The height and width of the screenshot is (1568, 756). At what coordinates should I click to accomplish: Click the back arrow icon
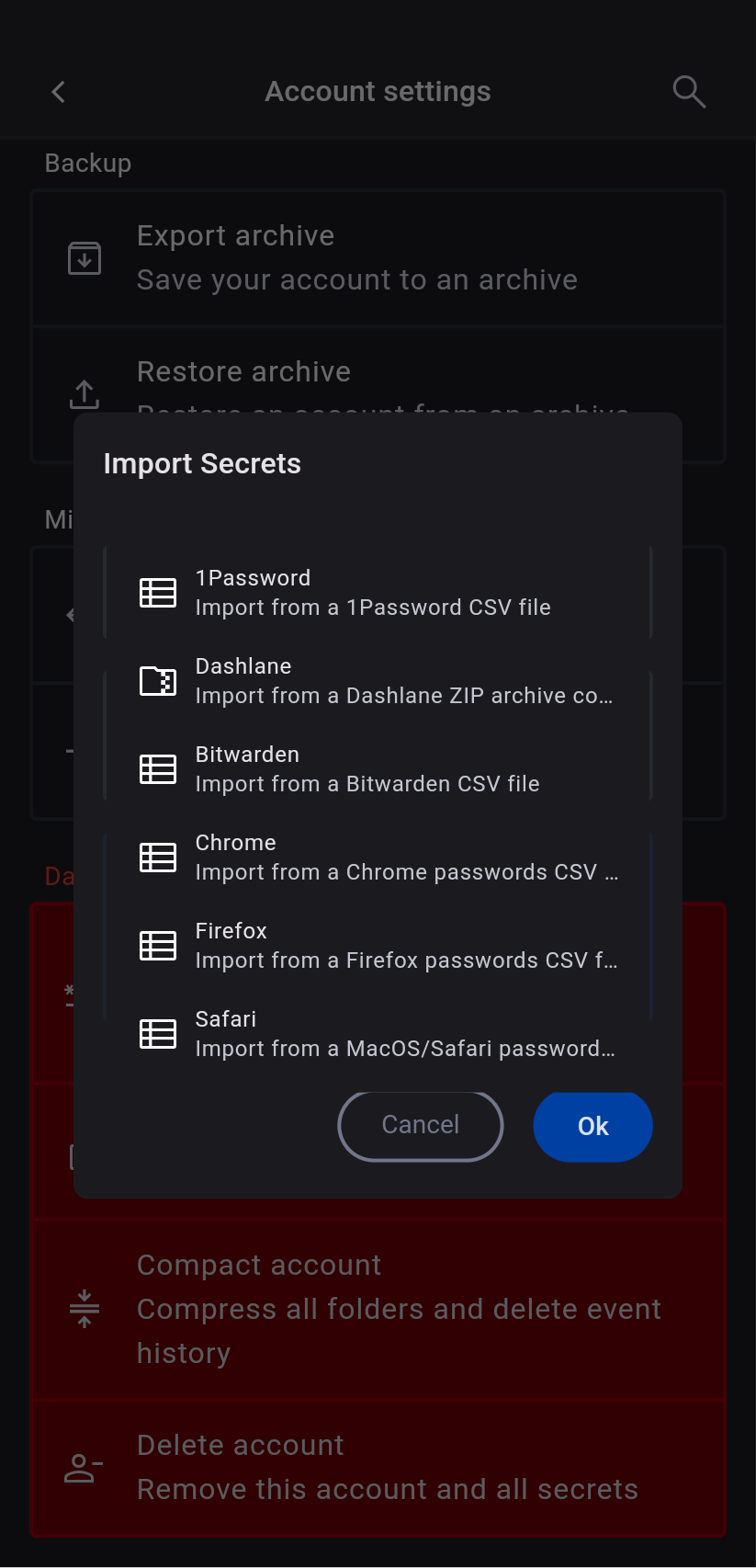click(59, 92)
